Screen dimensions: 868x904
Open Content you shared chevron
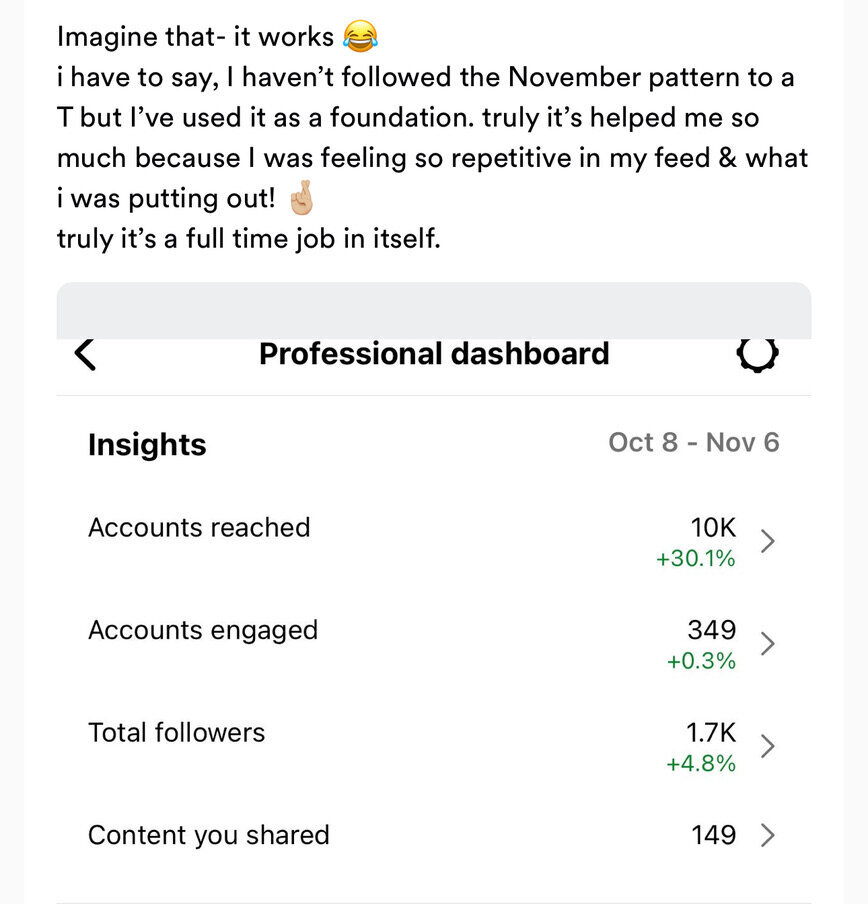point(767,835)
